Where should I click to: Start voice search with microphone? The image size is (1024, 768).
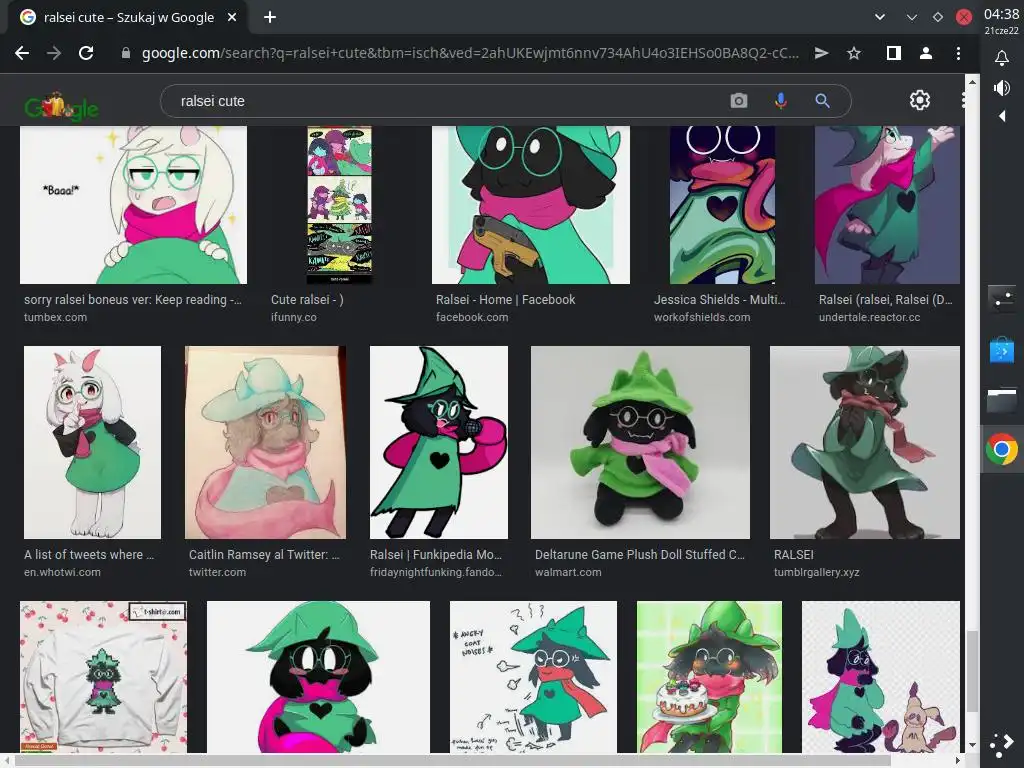click(780, 101)
